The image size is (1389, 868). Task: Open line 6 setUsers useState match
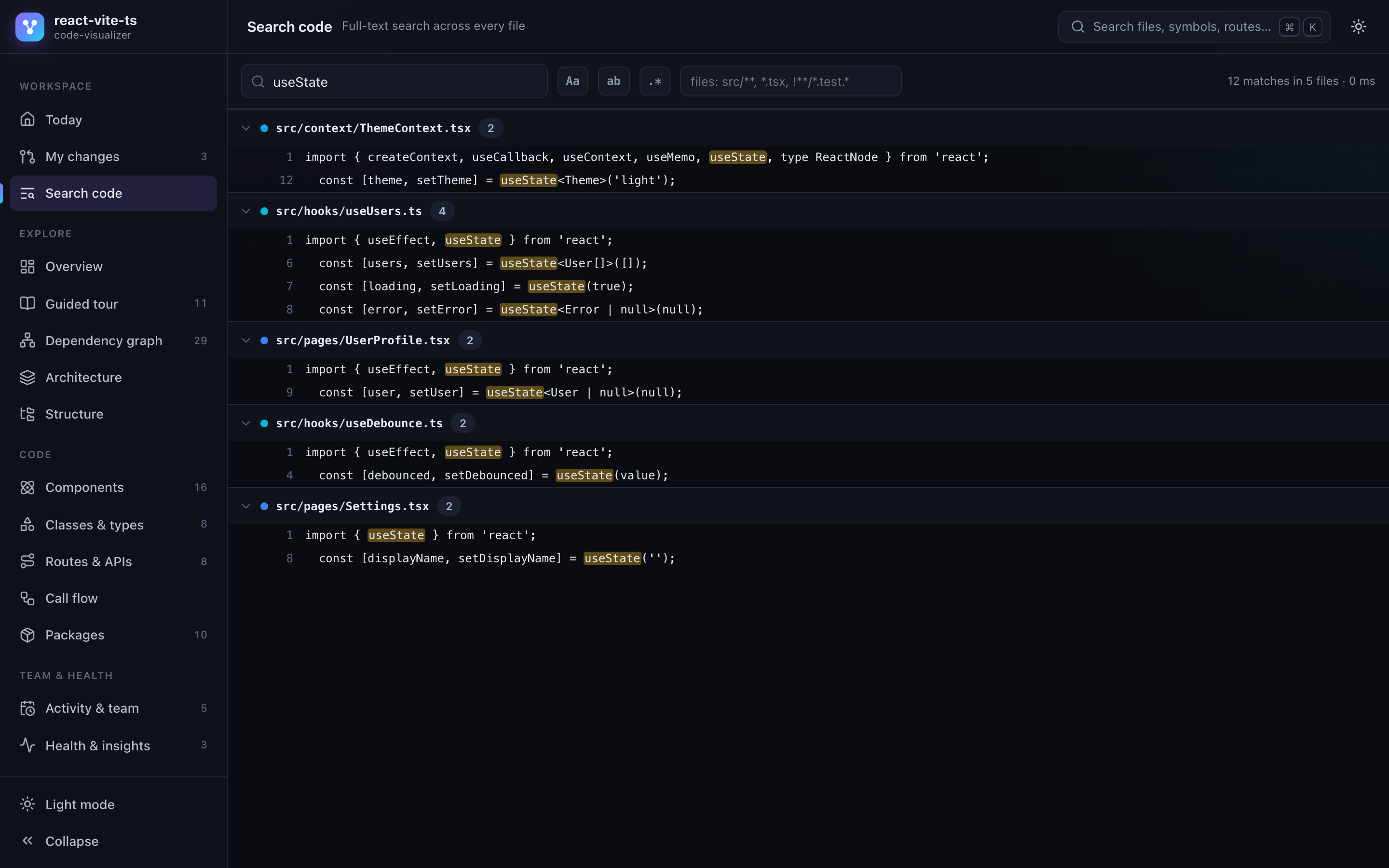pos(808,263)
